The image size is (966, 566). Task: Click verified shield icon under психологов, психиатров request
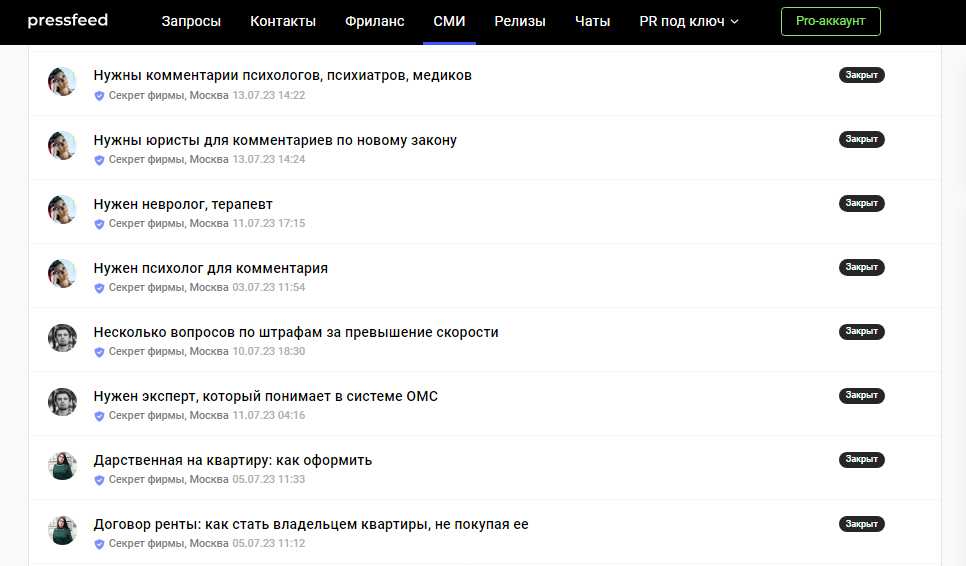coord(99,95)
